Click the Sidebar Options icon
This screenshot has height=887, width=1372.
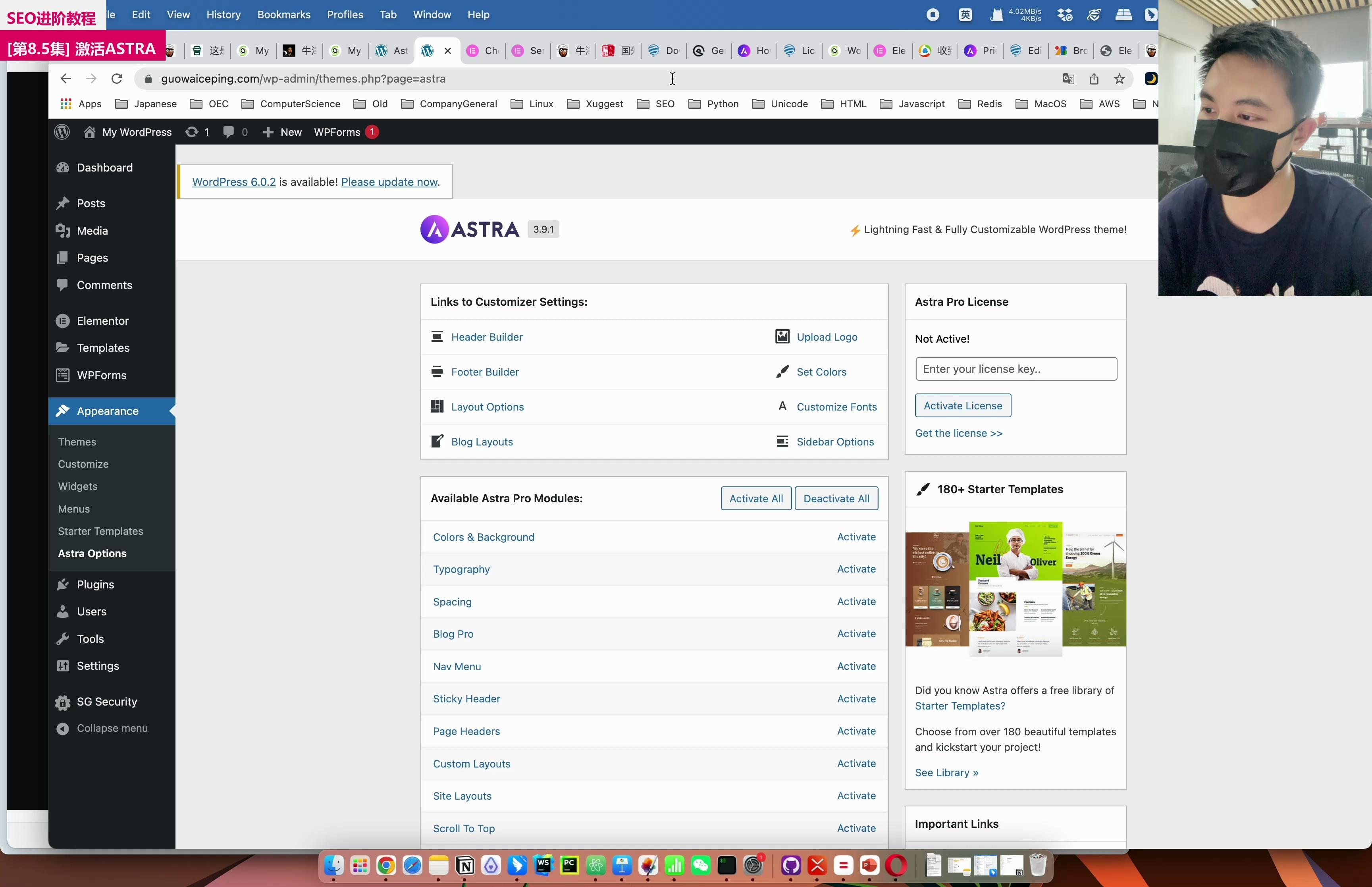point(782,441)
